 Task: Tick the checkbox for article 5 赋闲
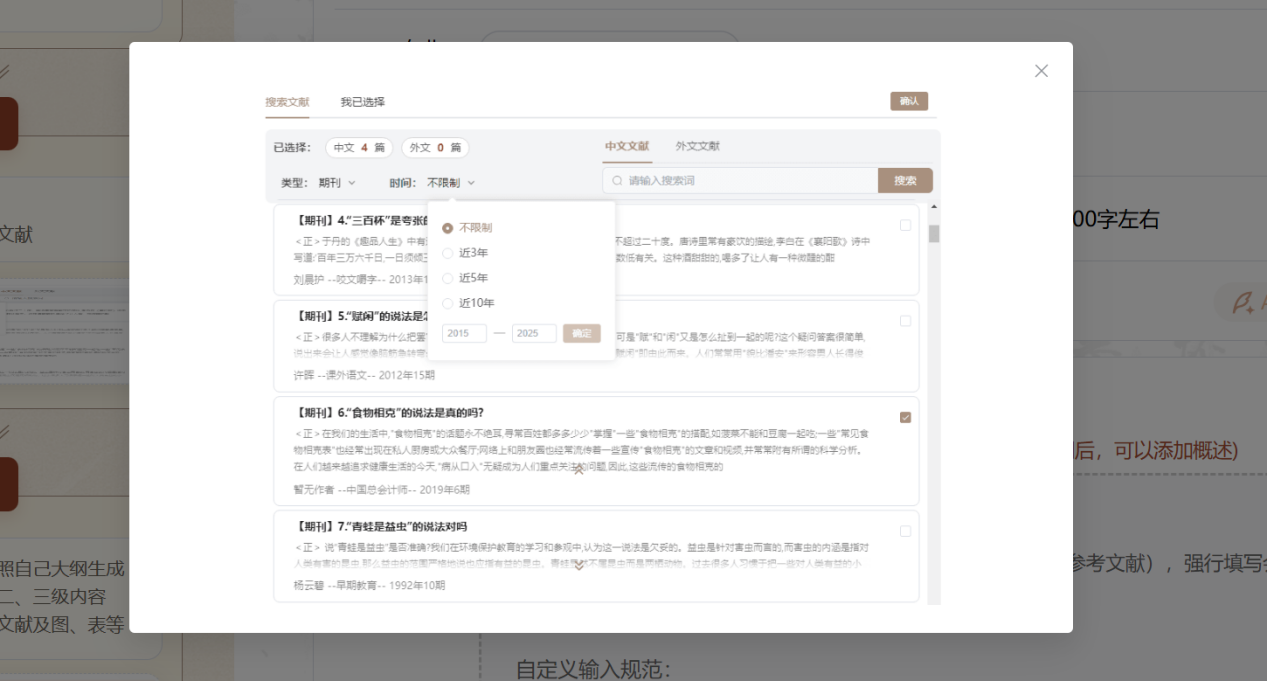click(905, 321)
